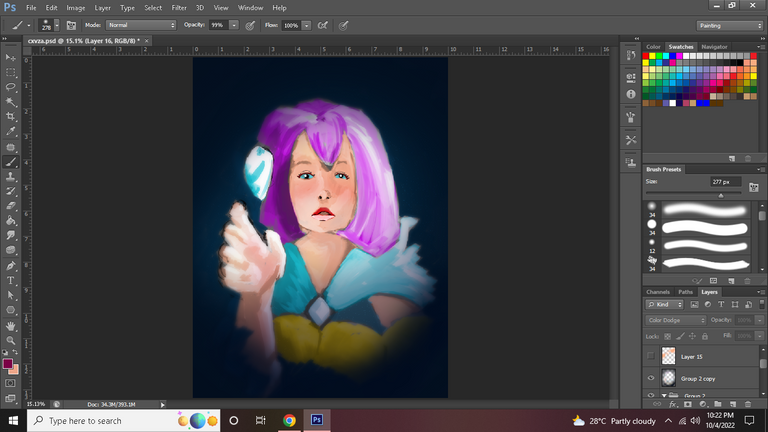Screen dimensions: 768x432
Task: Toggle filter for type layers
Action: (x=721, y=304)
